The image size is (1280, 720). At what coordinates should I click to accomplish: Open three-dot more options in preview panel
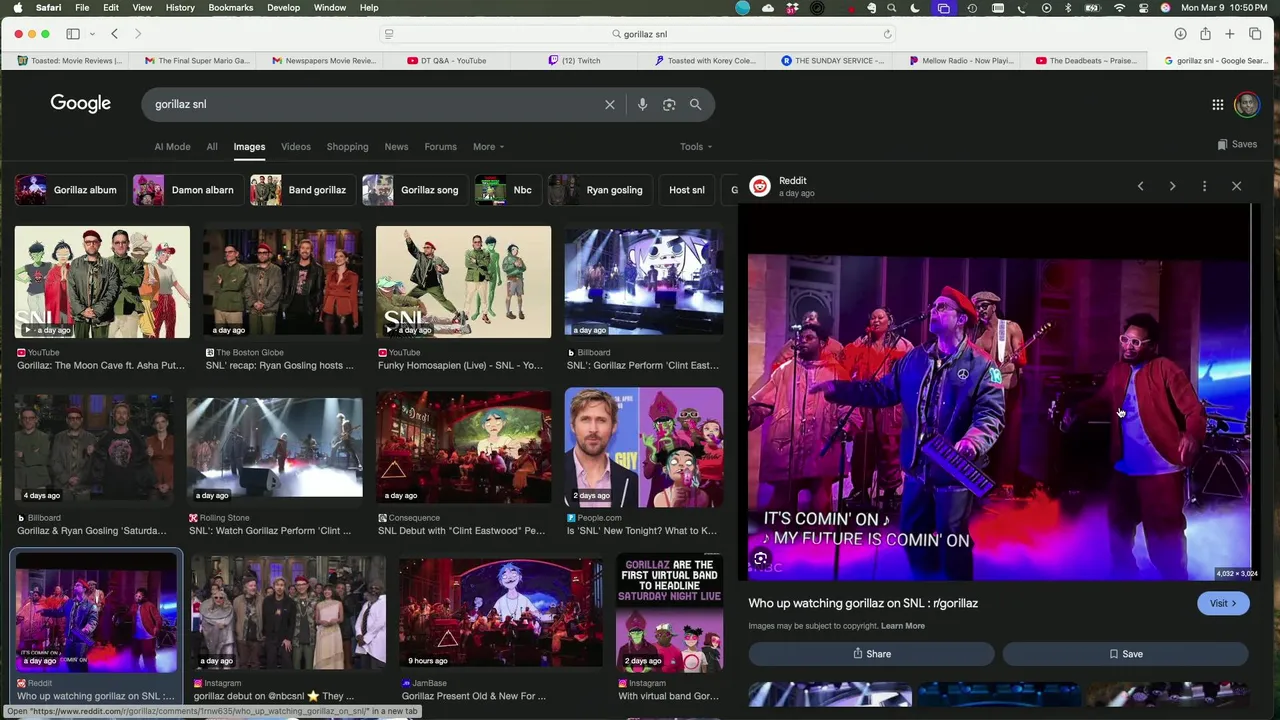1204,186
